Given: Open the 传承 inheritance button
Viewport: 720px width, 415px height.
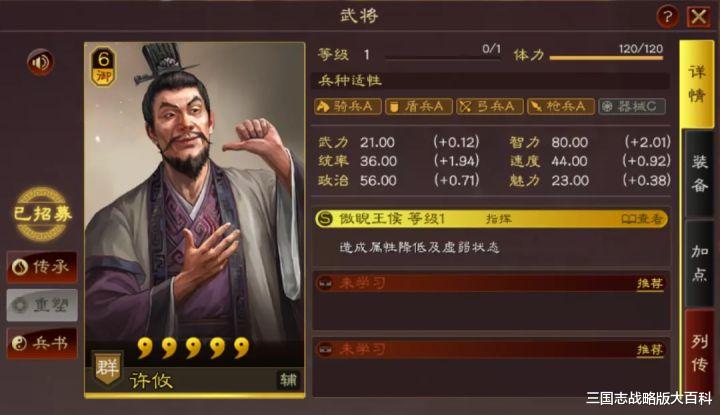Looking at the screenshot, I should [x=42, y=267].
